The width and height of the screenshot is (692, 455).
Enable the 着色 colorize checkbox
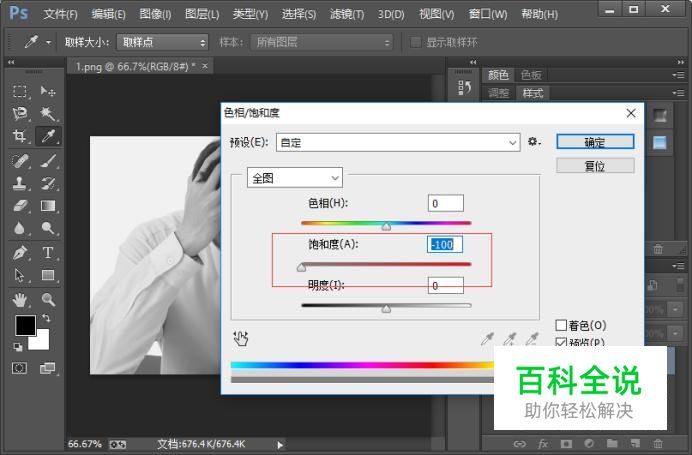tap(561, 325)
